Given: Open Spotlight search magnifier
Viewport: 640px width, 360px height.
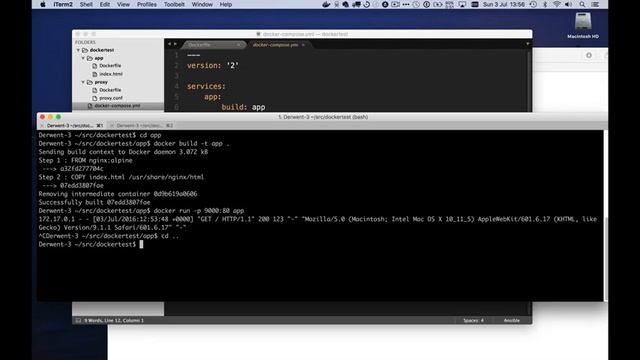Looking at the screenshot, I should [582, 4].
